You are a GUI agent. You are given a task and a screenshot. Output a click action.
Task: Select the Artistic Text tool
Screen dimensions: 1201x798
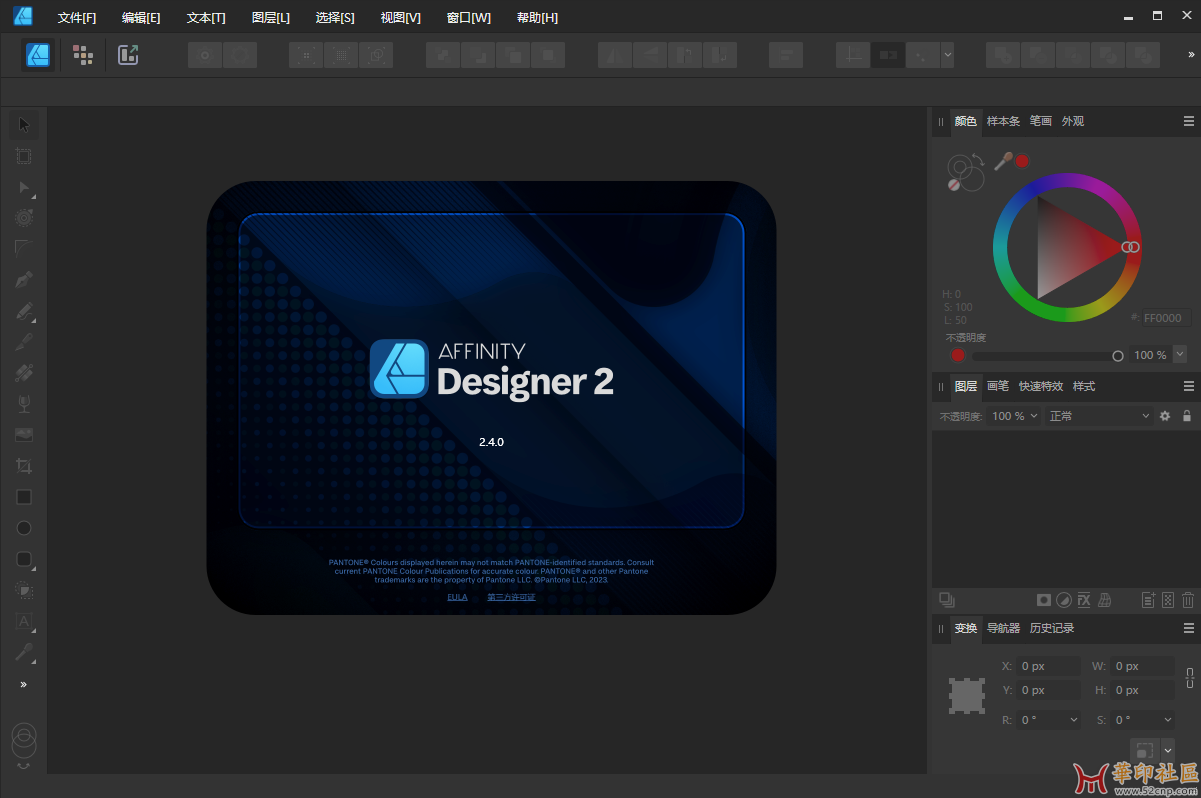coord(24,621)
